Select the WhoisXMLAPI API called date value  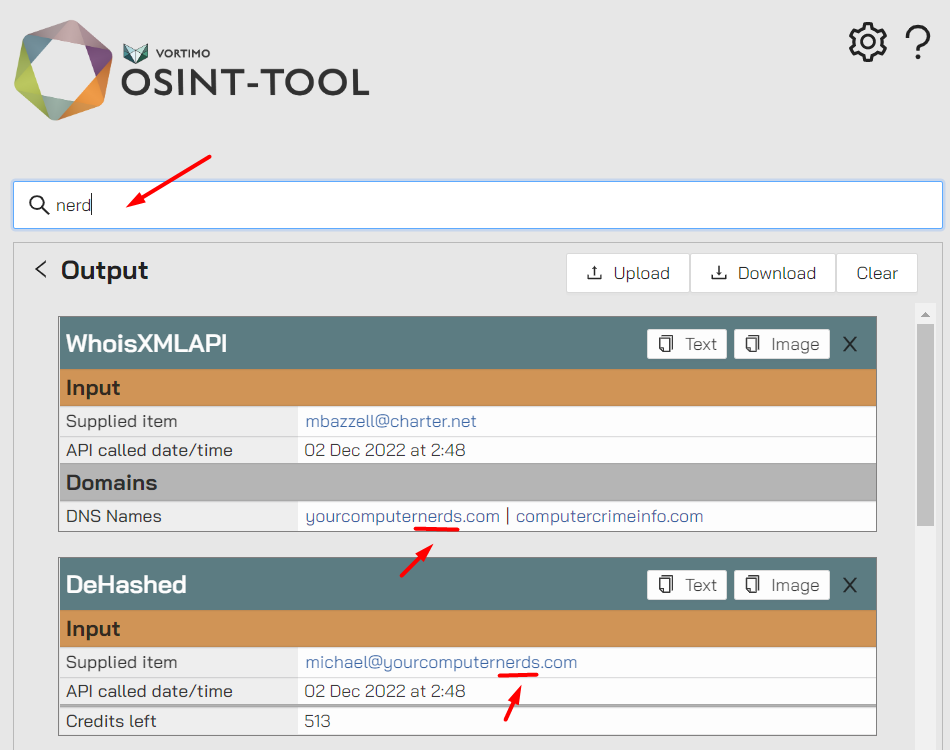click(385, 450)
